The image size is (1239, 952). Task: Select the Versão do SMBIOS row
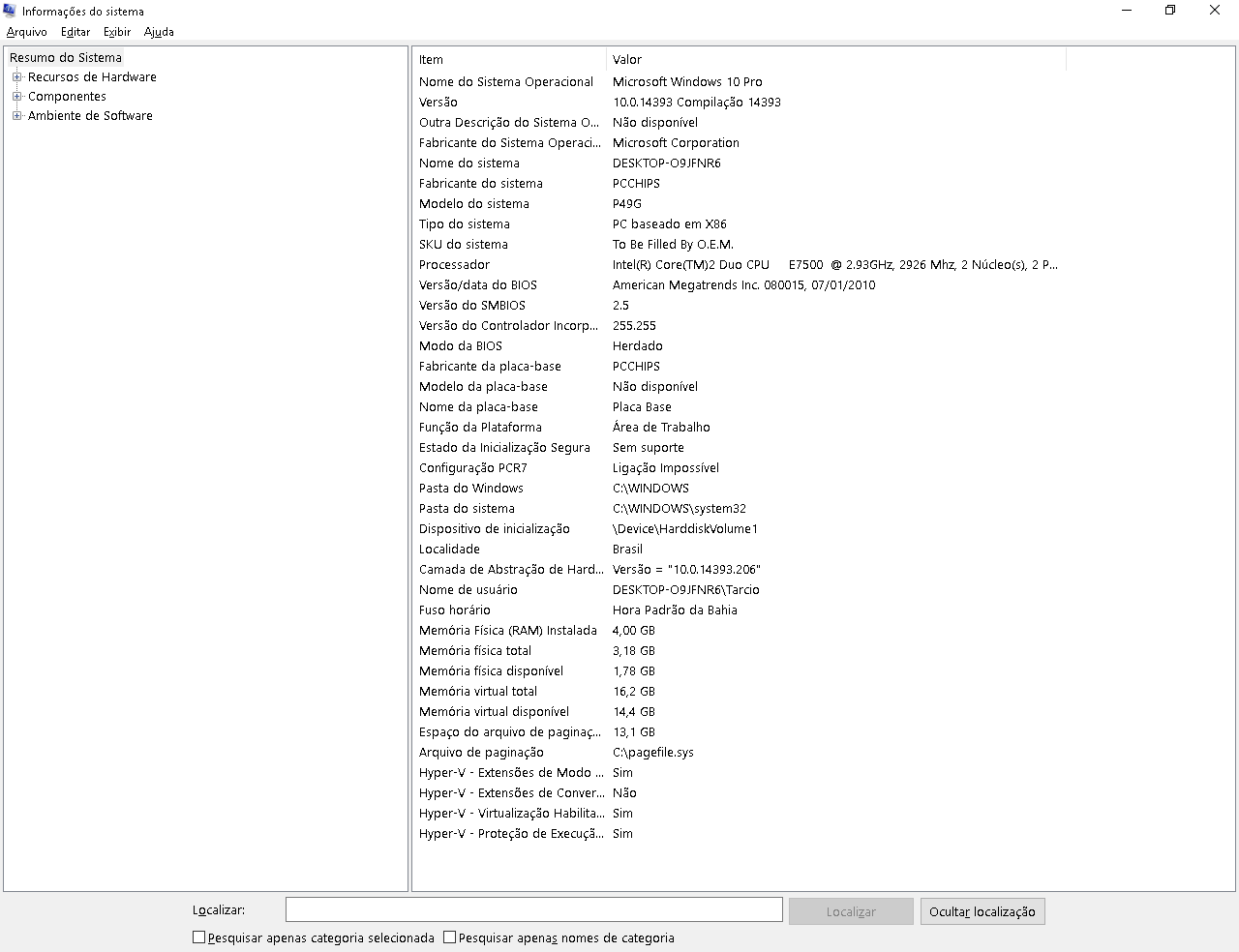[x=740, y=306]
